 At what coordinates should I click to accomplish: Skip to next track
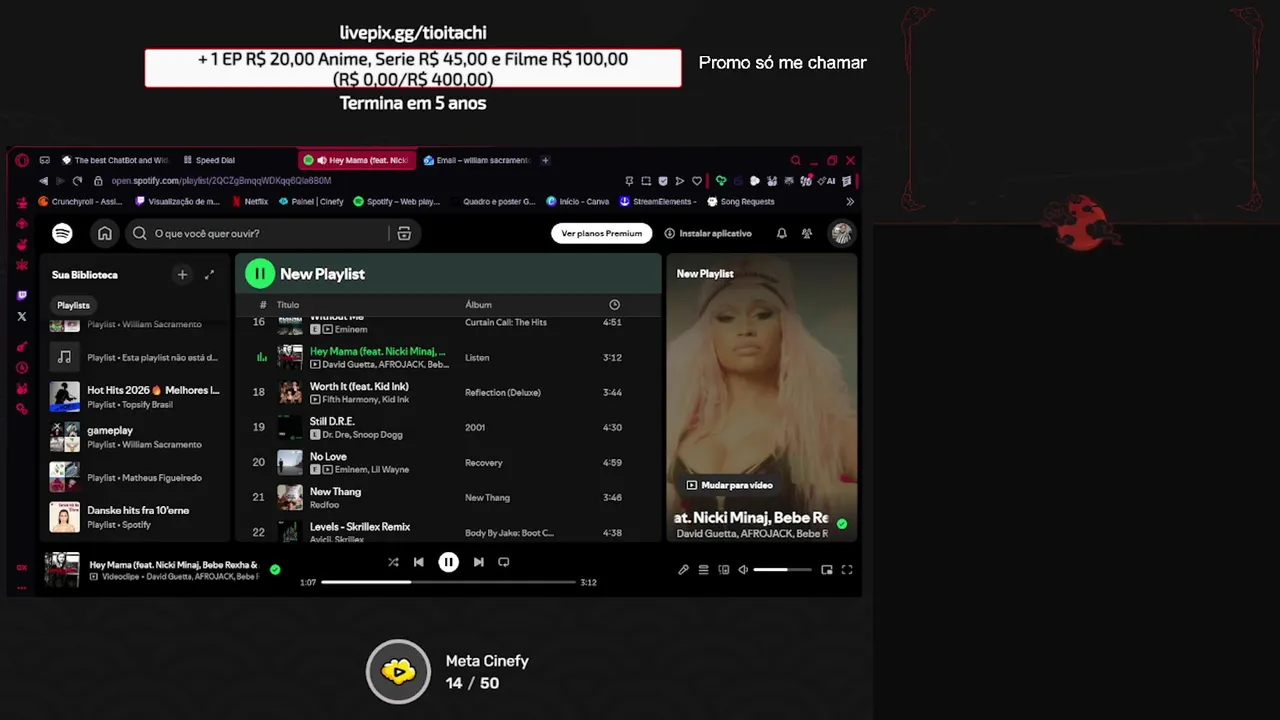coord(478,562)
